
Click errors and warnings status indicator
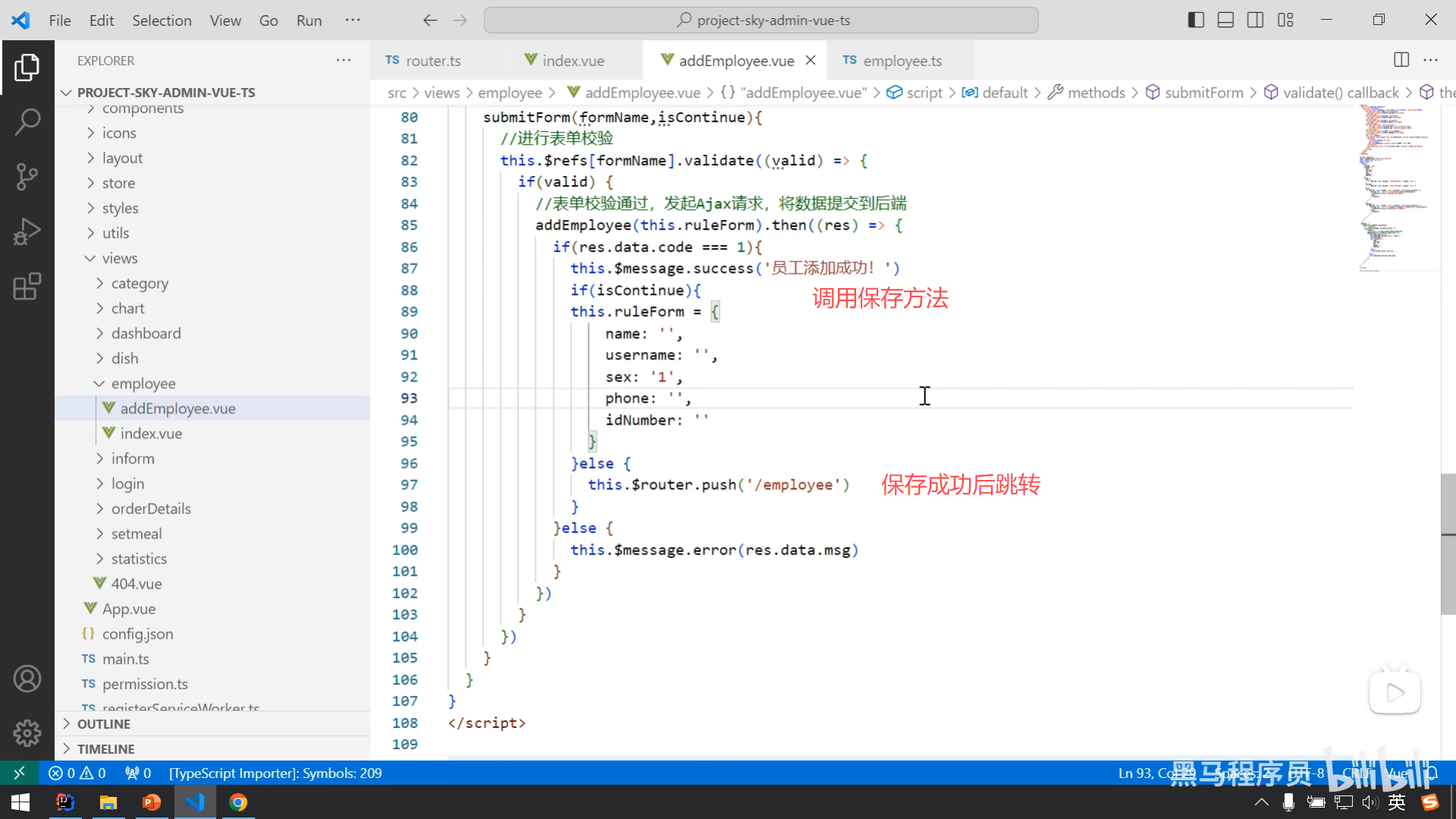[x=77, y=773]
